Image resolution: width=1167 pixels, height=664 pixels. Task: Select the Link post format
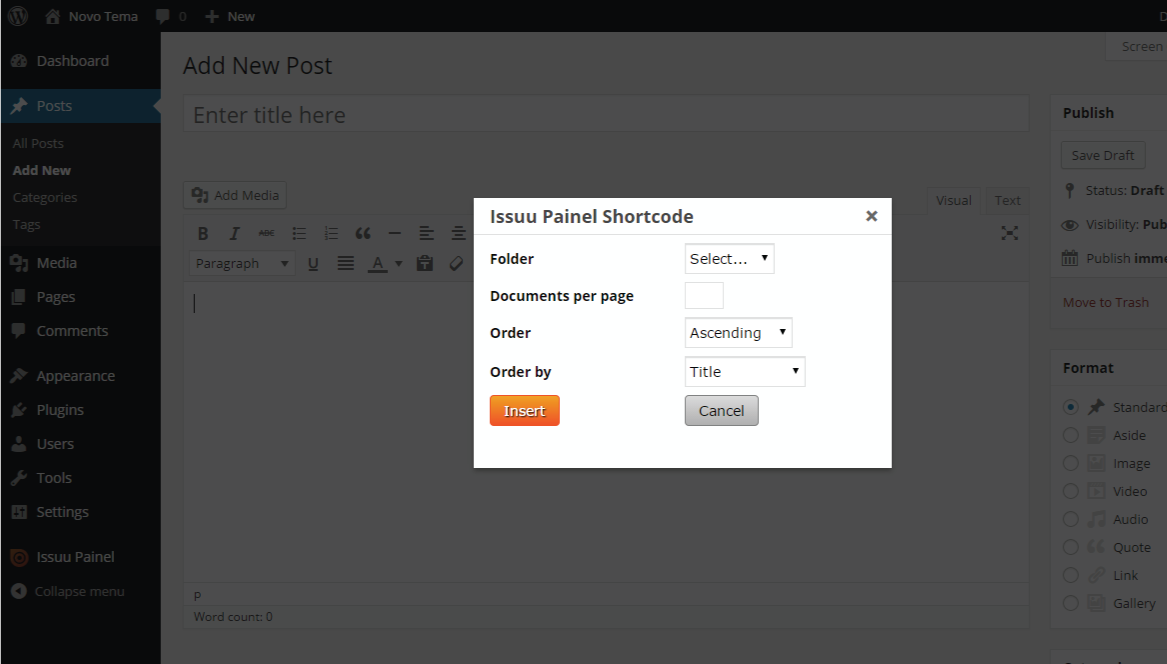[1070, 575]
